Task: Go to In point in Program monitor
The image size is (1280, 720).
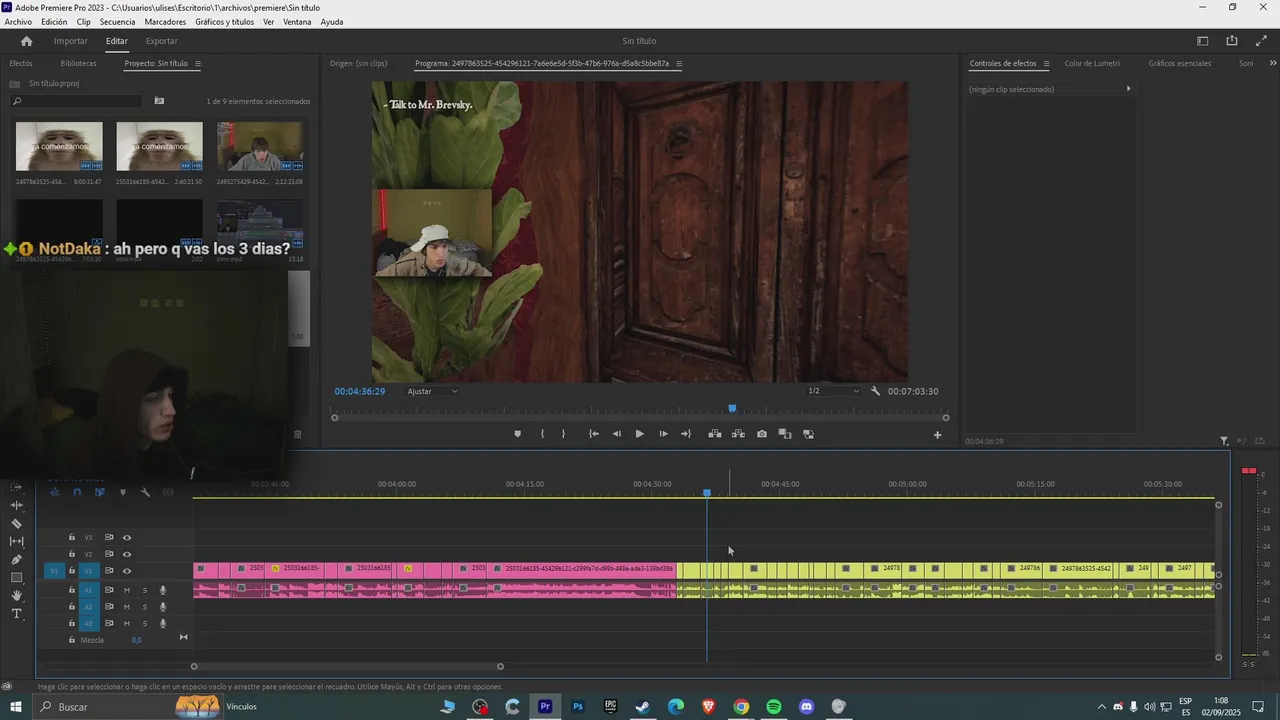Action: click(x=593, y=434)
